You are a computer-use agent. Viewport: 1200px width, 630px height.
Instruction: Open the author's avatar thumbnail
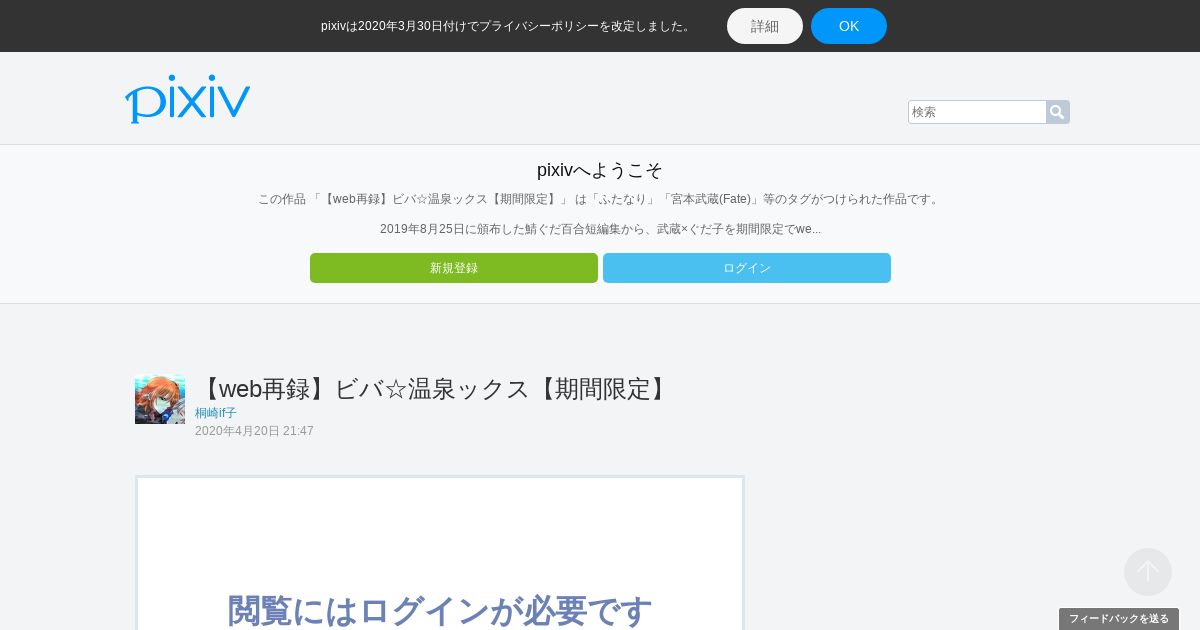tap(160, 399)
